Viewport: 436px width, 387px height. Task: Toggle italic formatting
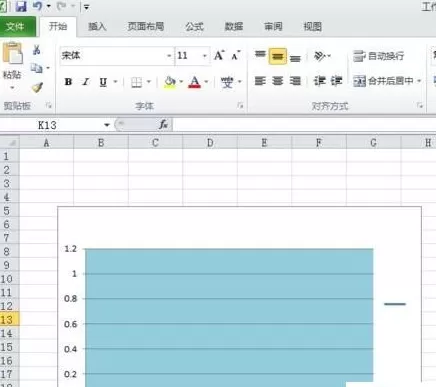pyautogui.click(x=86, y=82)
